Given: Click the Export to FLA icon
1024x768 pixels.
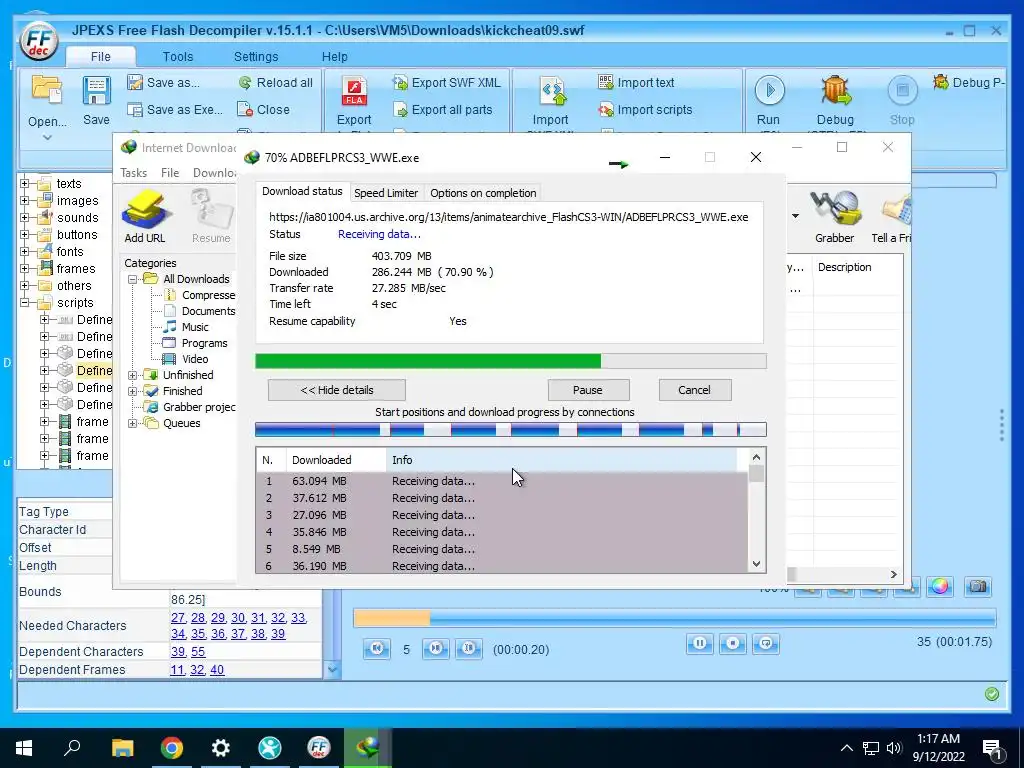Looking at the screenshot, I should (354, 91).
